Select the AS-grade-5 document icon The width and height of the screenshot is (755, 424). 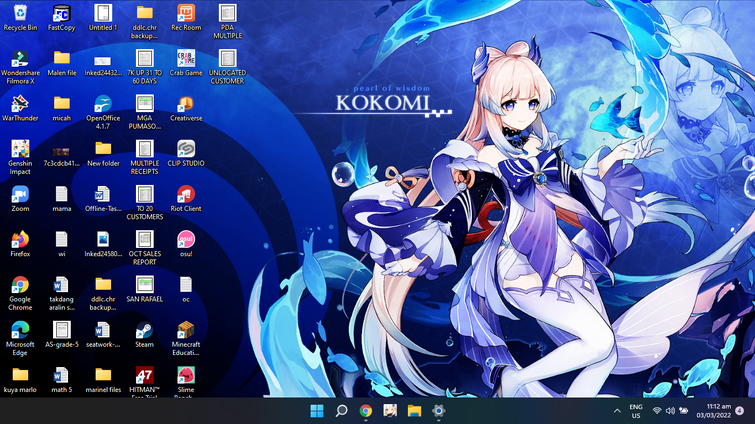(62, 334)
